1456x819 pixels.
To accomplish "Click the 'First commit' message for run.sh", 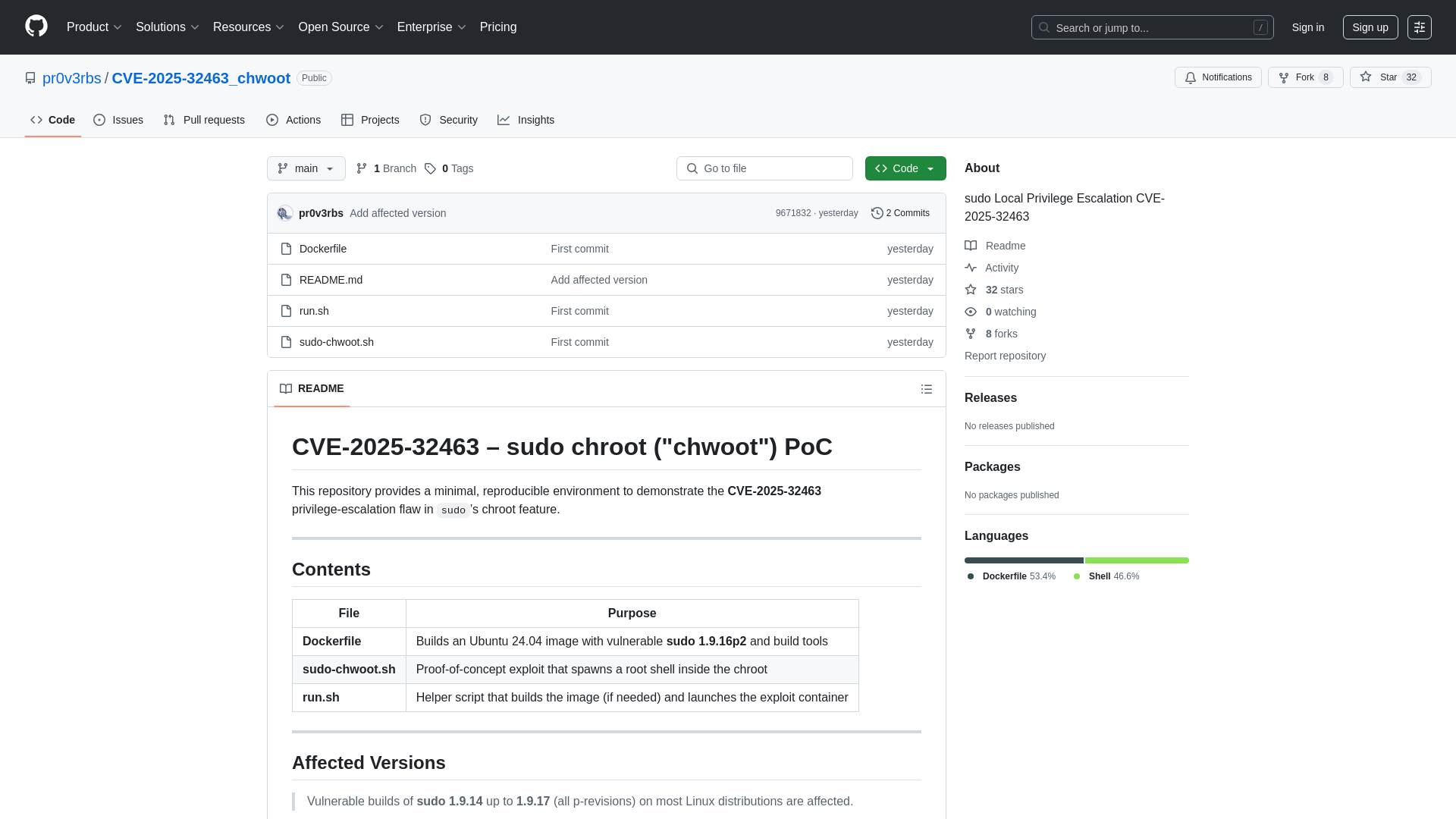I will (x=579, y=311).
